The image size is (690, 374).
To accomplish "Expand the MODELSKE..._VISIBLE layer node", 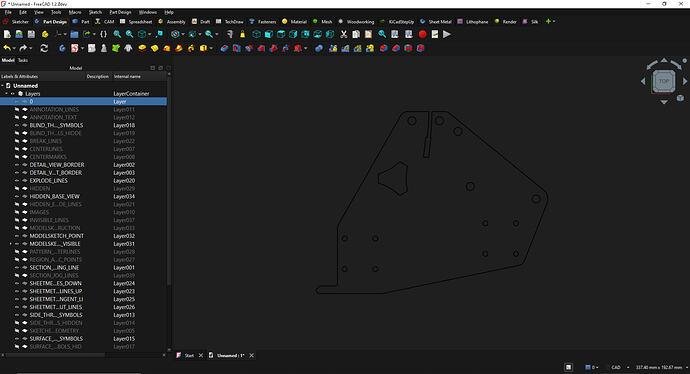I will click(x=11, y=244).
